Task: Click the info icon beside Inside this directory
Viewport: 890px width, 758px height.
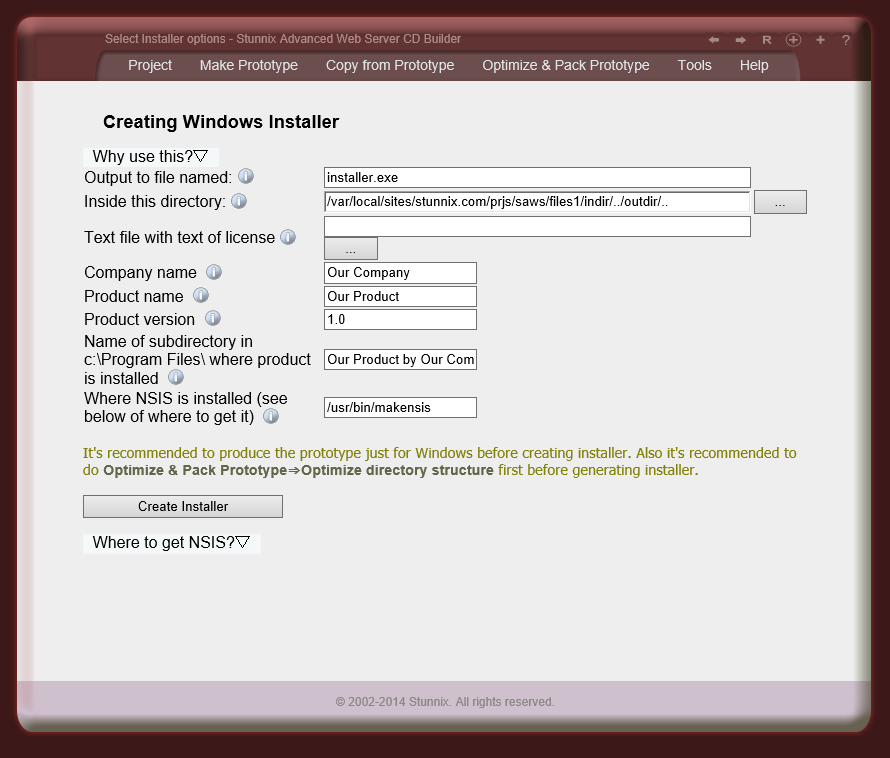Action: [238, 201]
